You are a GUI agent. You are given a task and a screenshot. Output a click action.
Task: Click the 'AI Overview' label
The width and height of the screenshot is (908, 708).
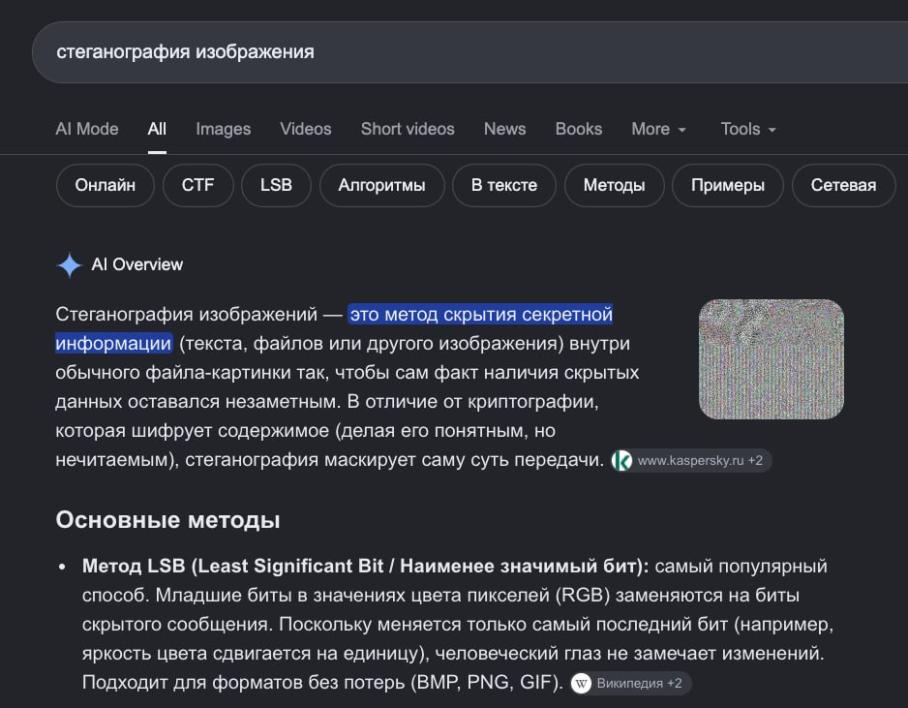[137, 265]
